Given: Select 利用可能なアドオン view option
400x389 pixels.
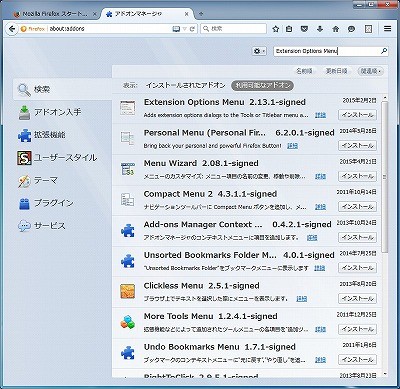Looking at the screenshot, I should [x=262, y=85].
